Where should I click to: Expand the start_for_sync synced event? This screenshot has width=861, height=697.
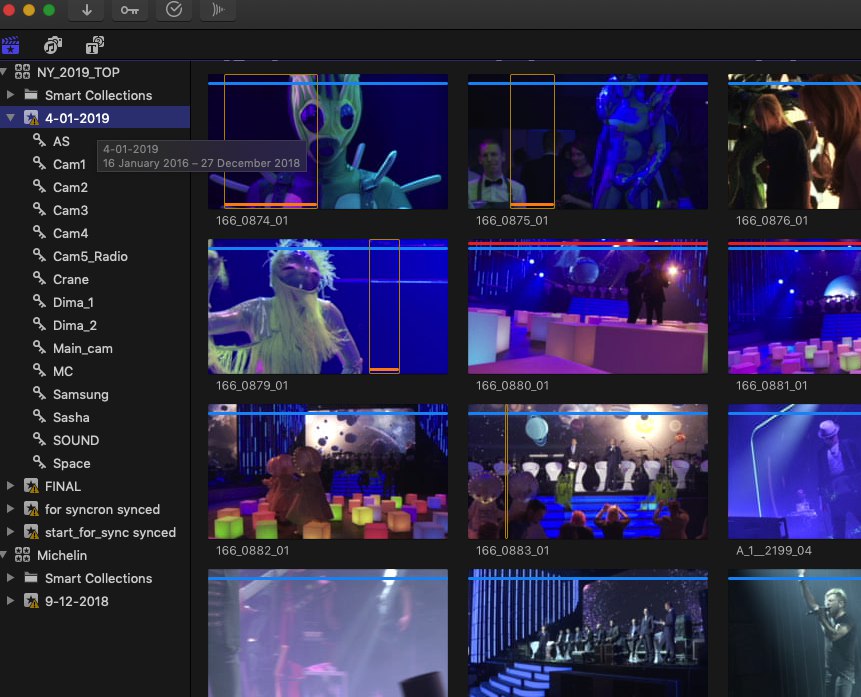(x=10, y=532)
